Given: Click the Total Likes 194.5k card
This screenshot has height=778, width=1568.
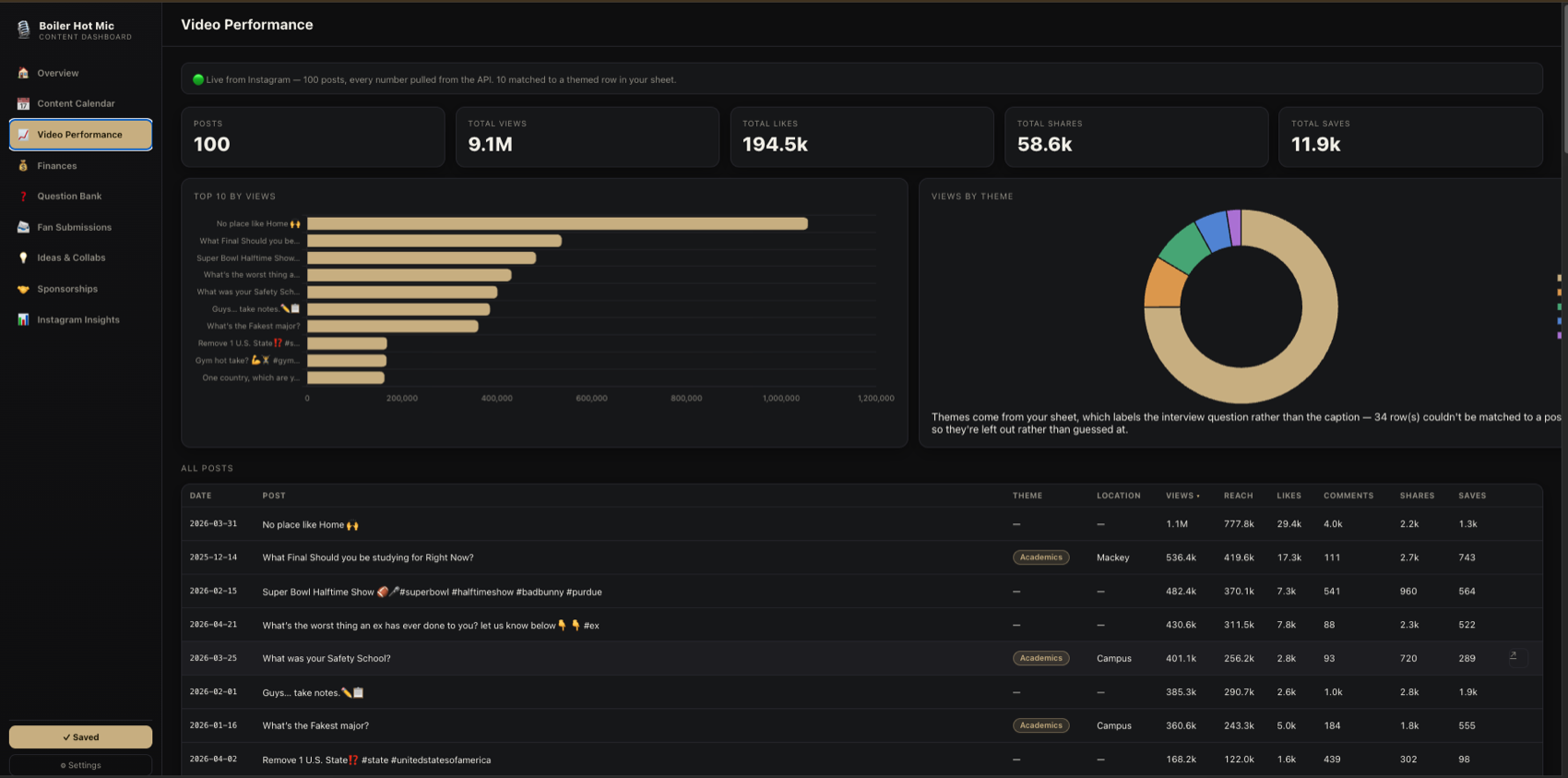Looking at the screenshot, I should [861, 137].
